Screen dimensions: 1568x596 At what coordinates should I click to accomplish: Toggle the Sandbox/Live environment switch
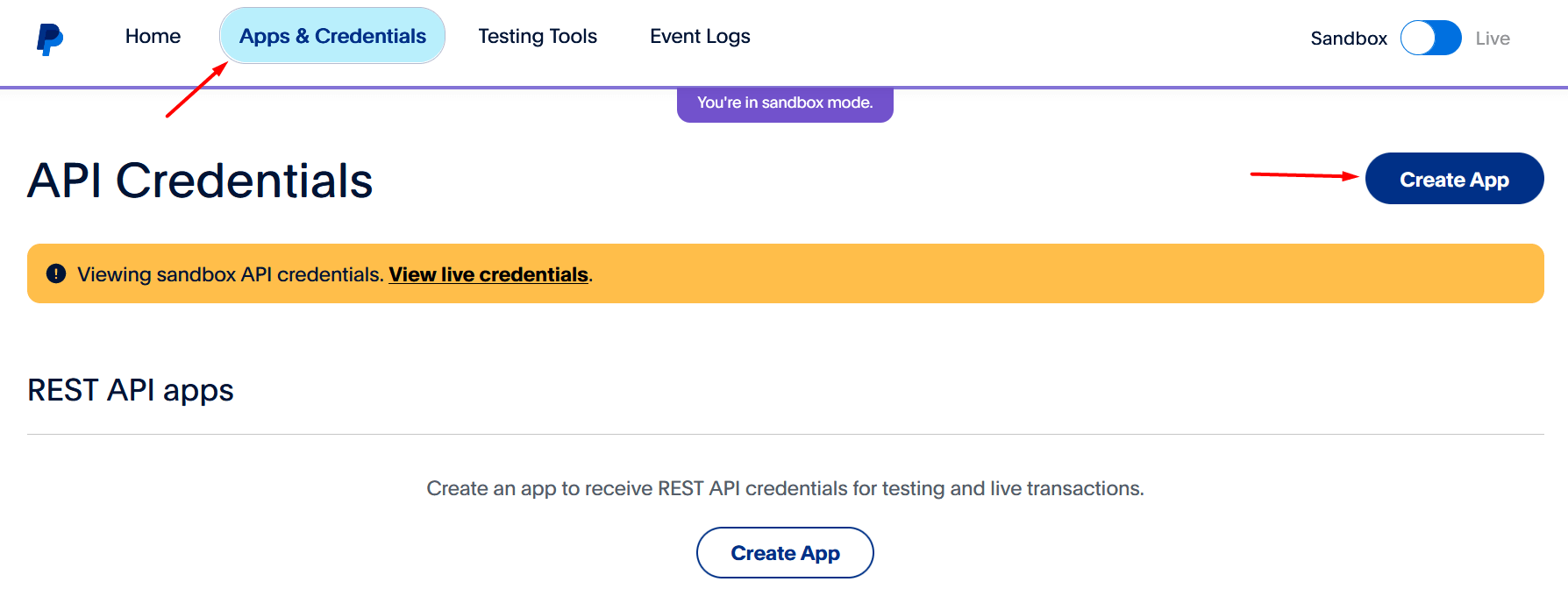(x=1430, y=38)
